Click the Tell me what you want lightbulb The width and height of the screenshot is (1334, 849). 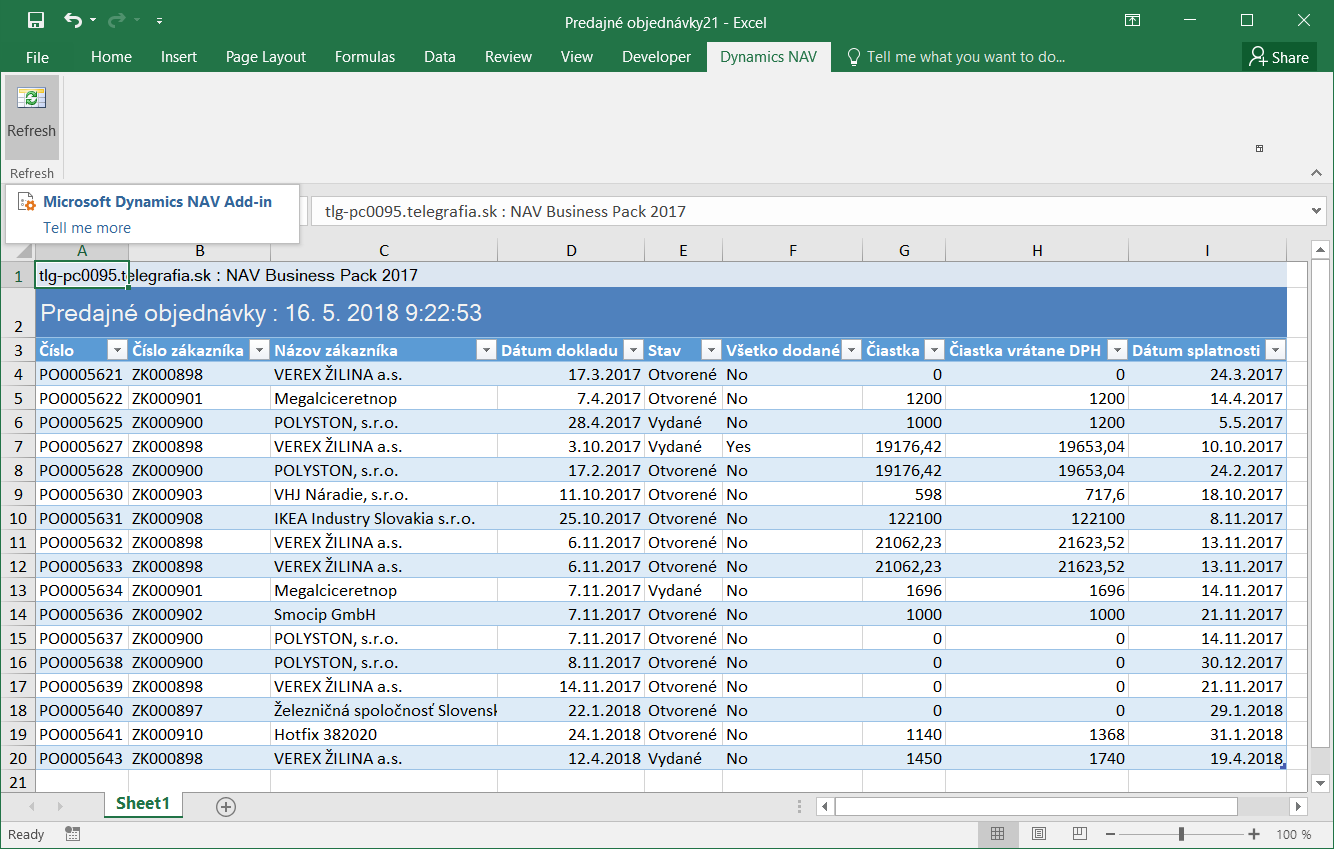(x=854, y=57)
